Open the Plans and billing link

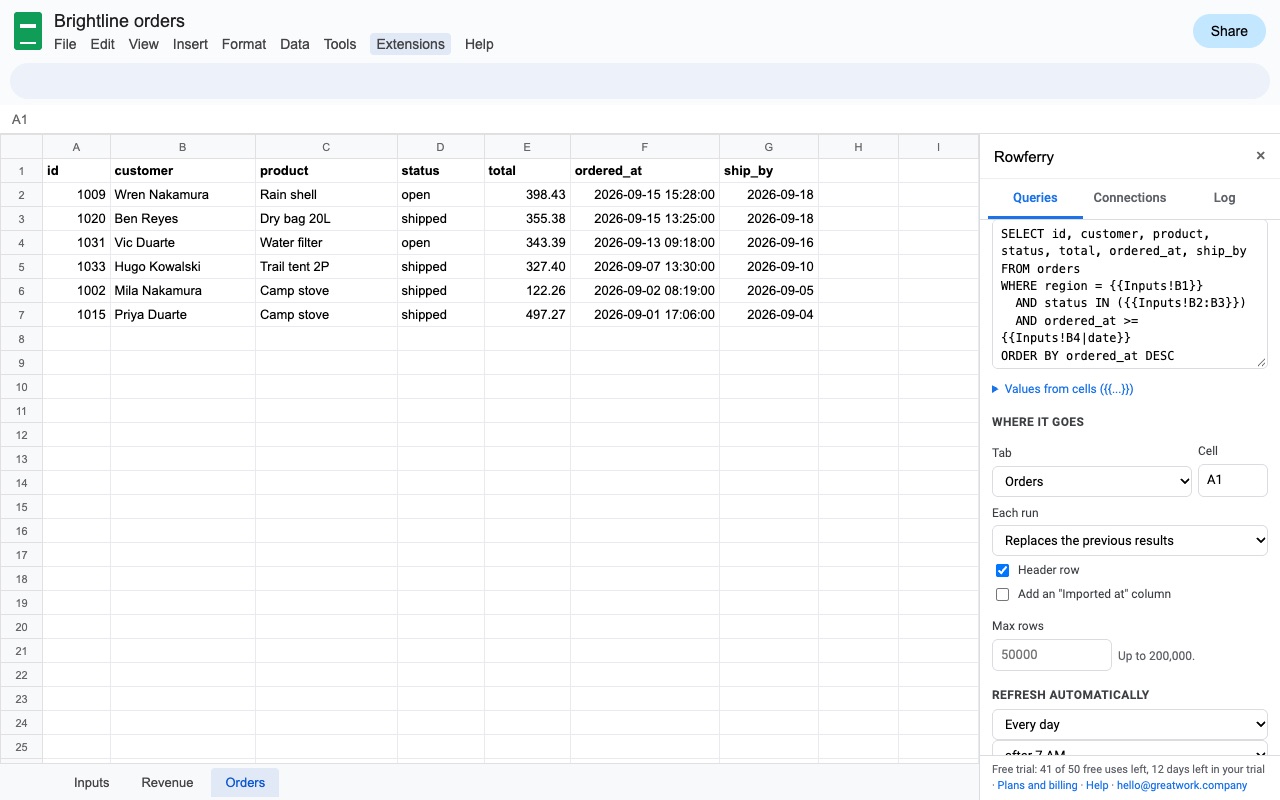pos(1037,785)
